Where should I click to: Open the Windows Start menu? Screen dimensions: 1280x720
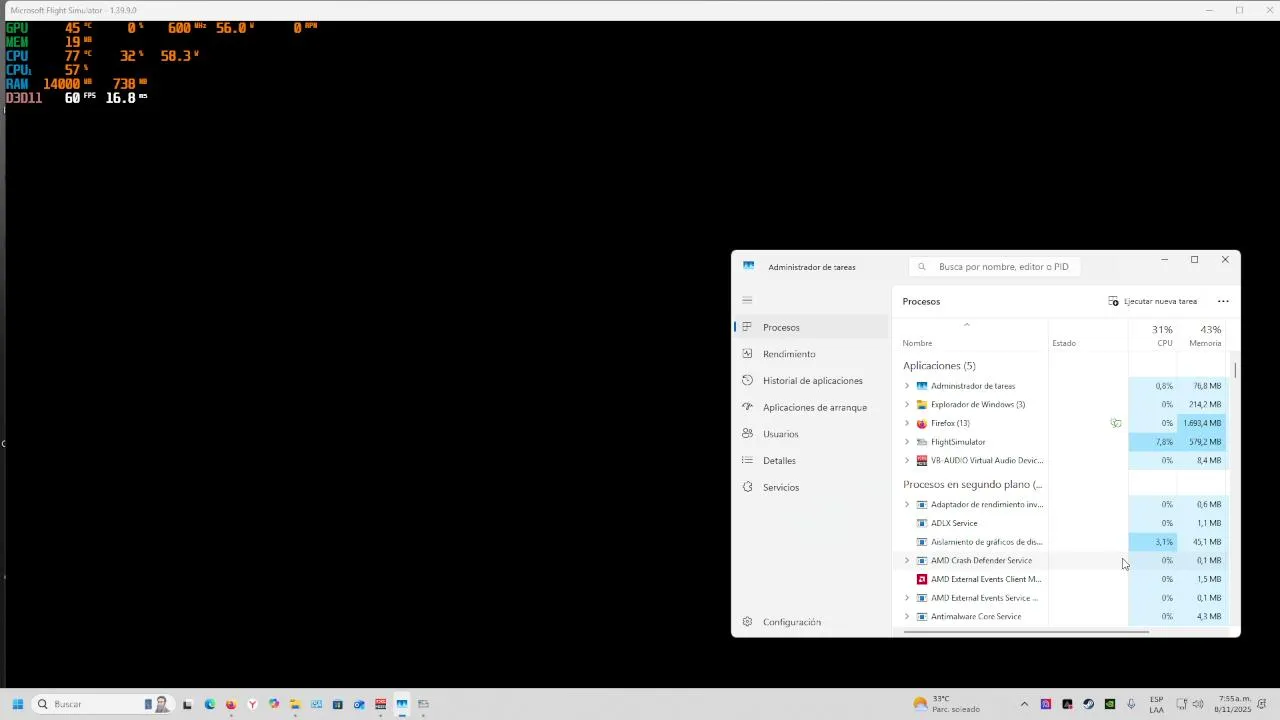17,704
